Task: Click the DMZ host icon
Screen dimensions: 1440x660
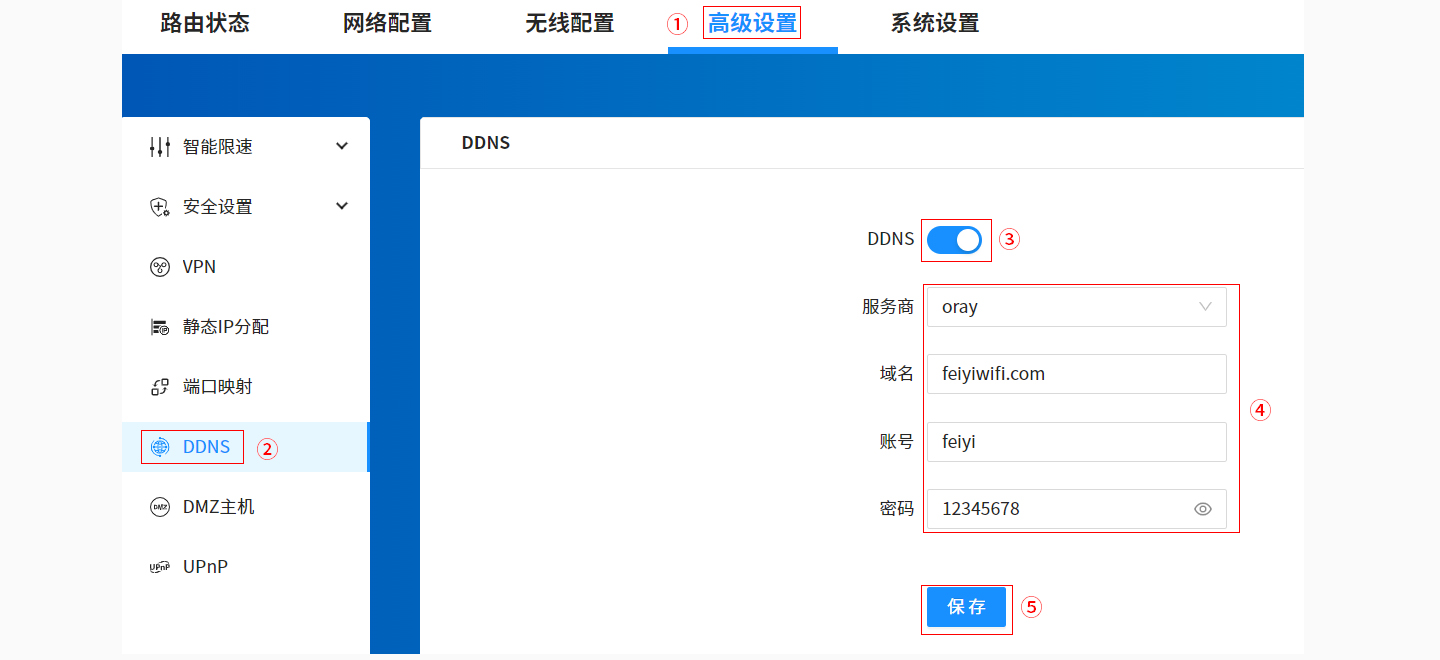Action: click(x=159, y=507)
